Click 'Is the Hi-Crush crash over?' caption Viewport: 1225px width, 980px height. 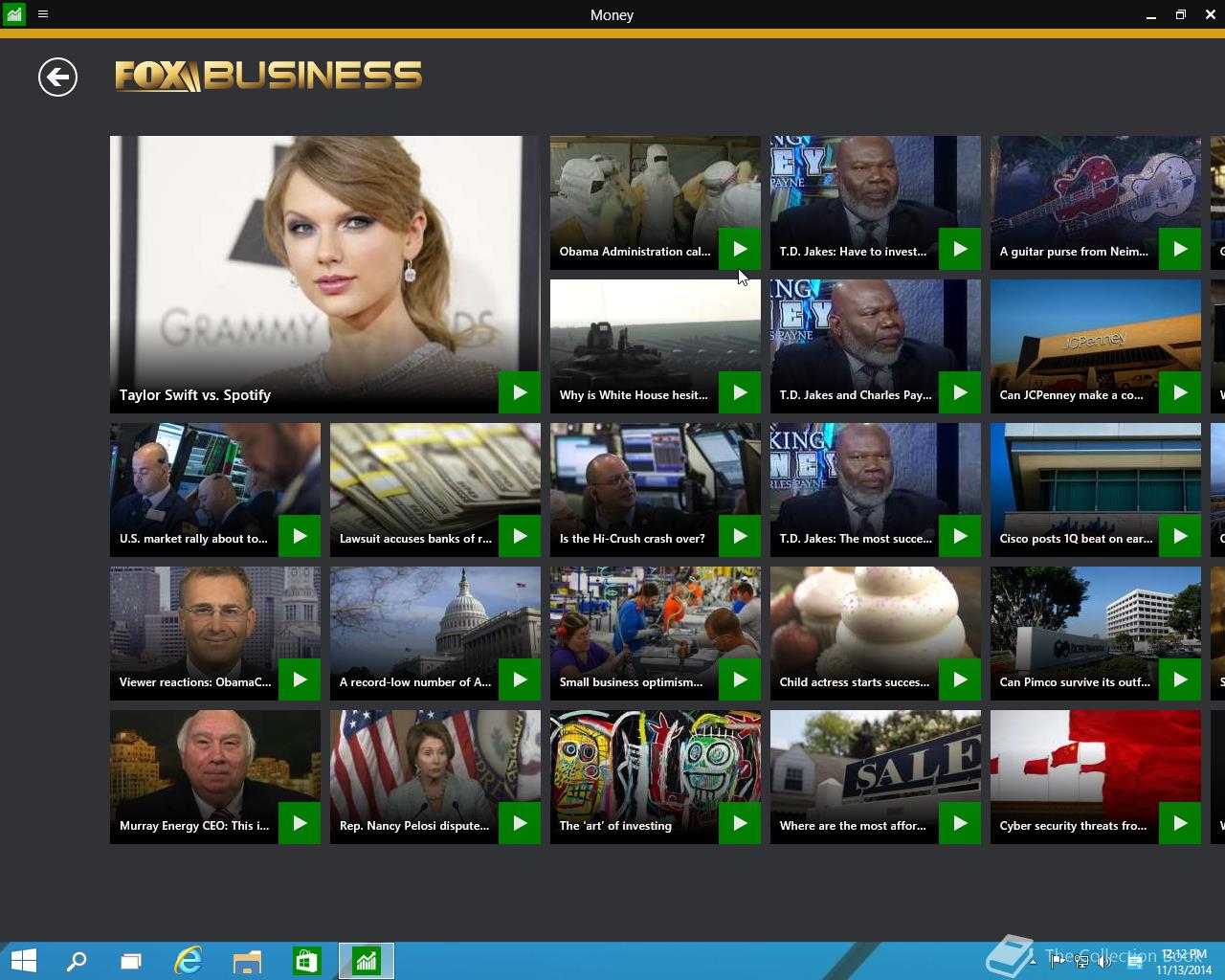click(633, 538)
